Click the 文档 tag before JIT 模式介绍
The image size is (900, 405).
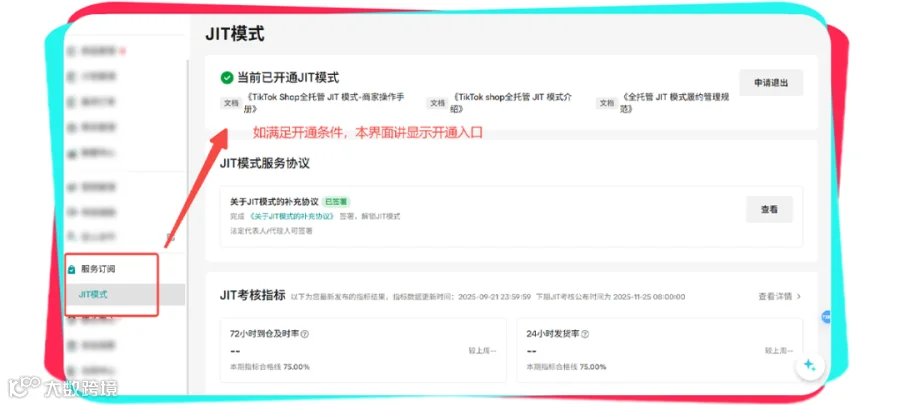coord(437,103)
